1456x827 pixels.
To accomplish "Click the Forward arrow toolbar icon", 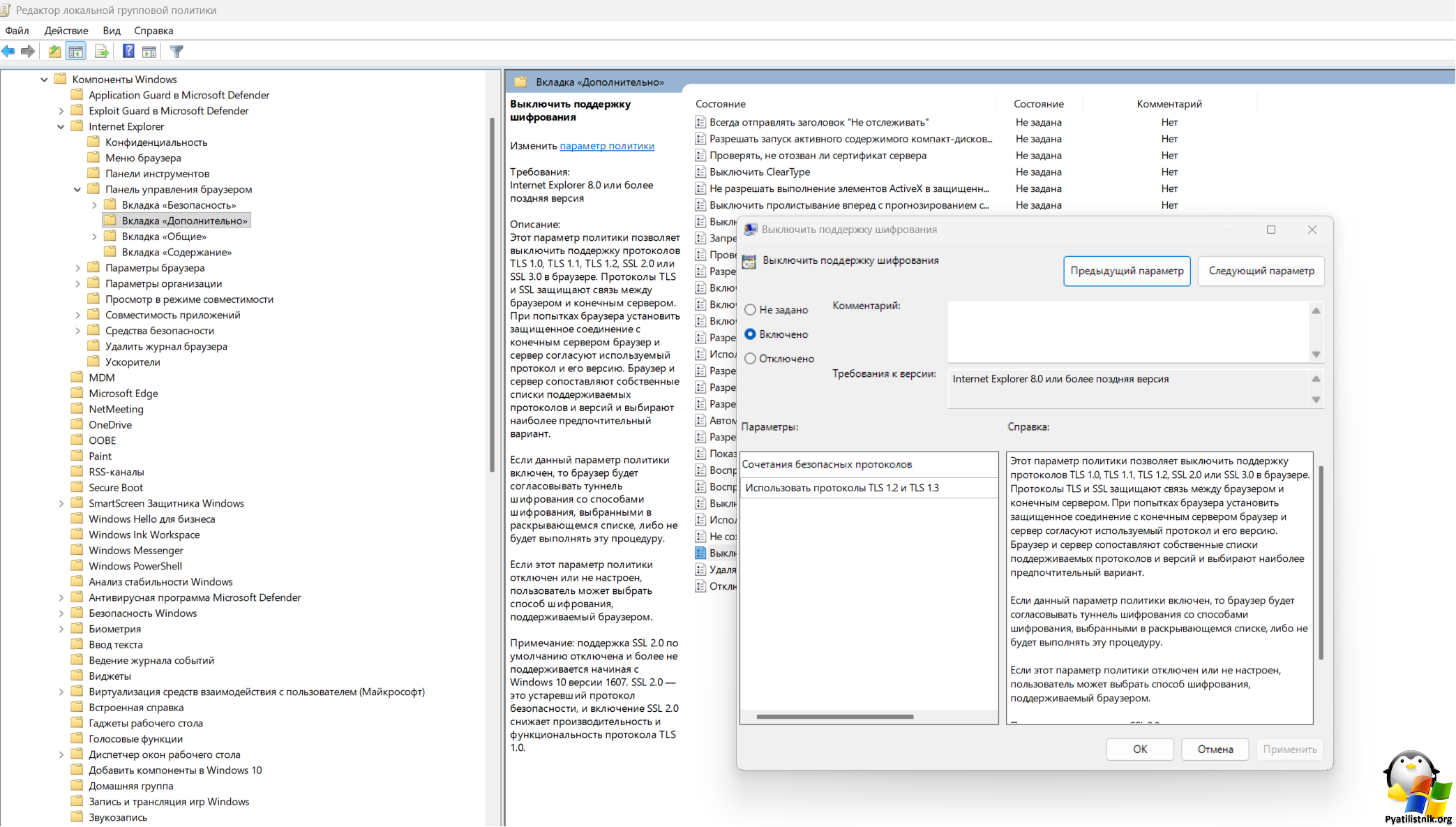I will point(28,51).
